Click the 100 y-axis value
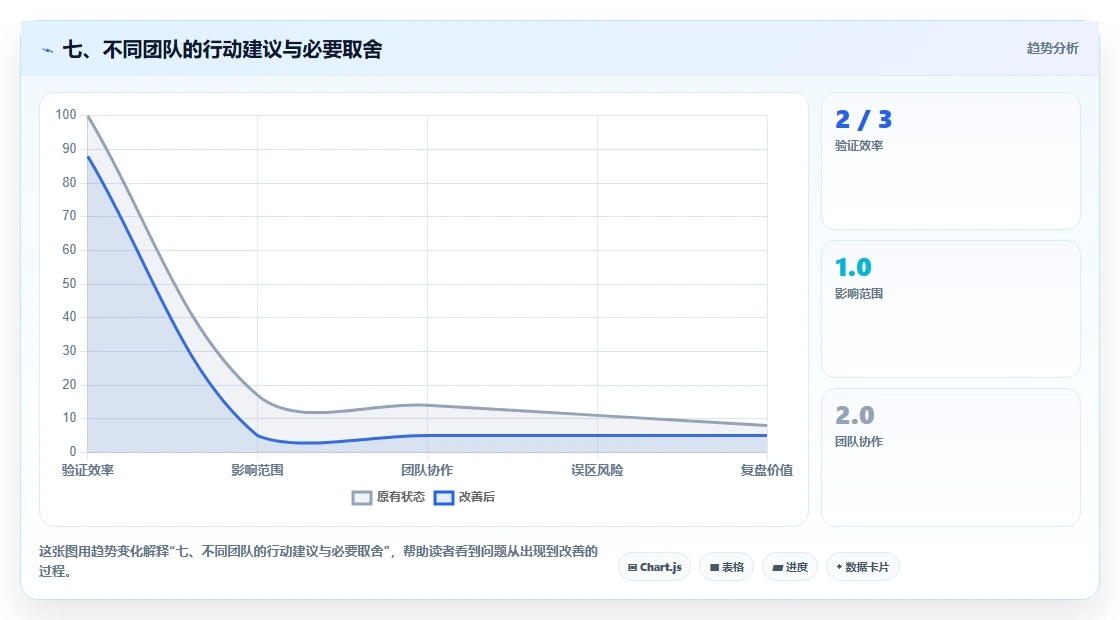The image size is (1120, 620). click(x=66, y=115)
